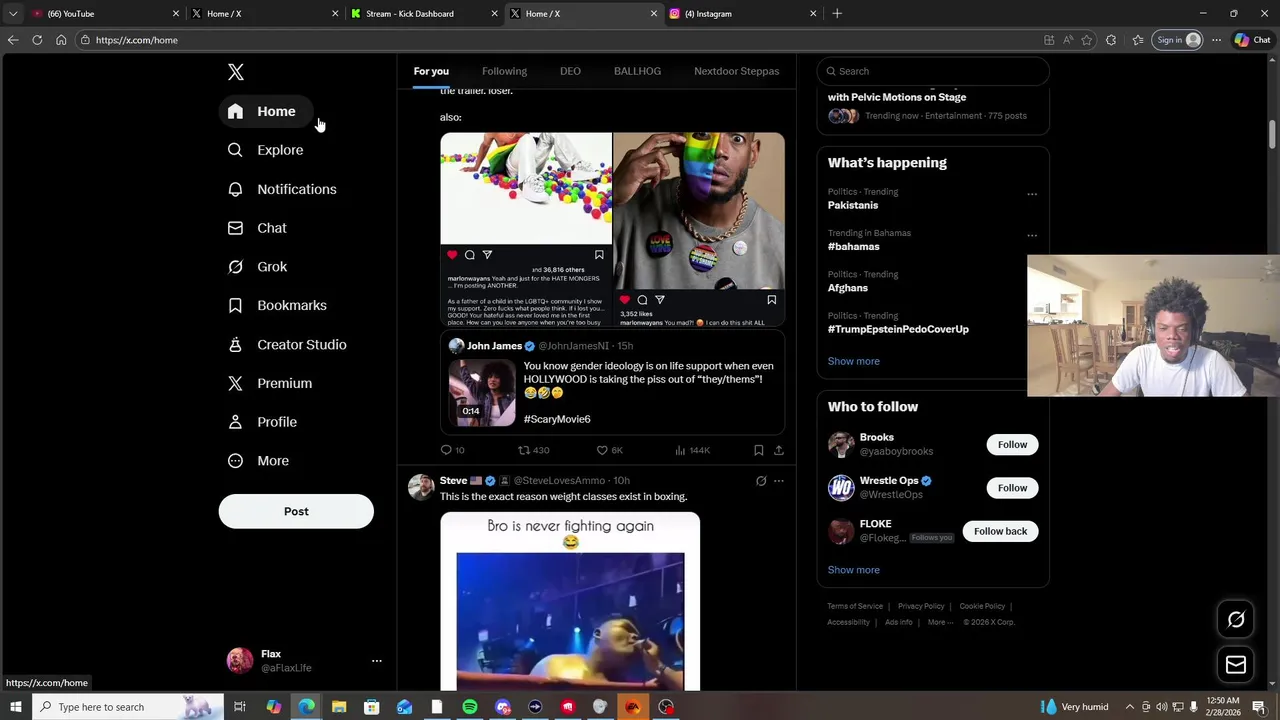Switch to the Following tab
The height and width of the screenshot is (720, 1280).
[x=504, y=71]
